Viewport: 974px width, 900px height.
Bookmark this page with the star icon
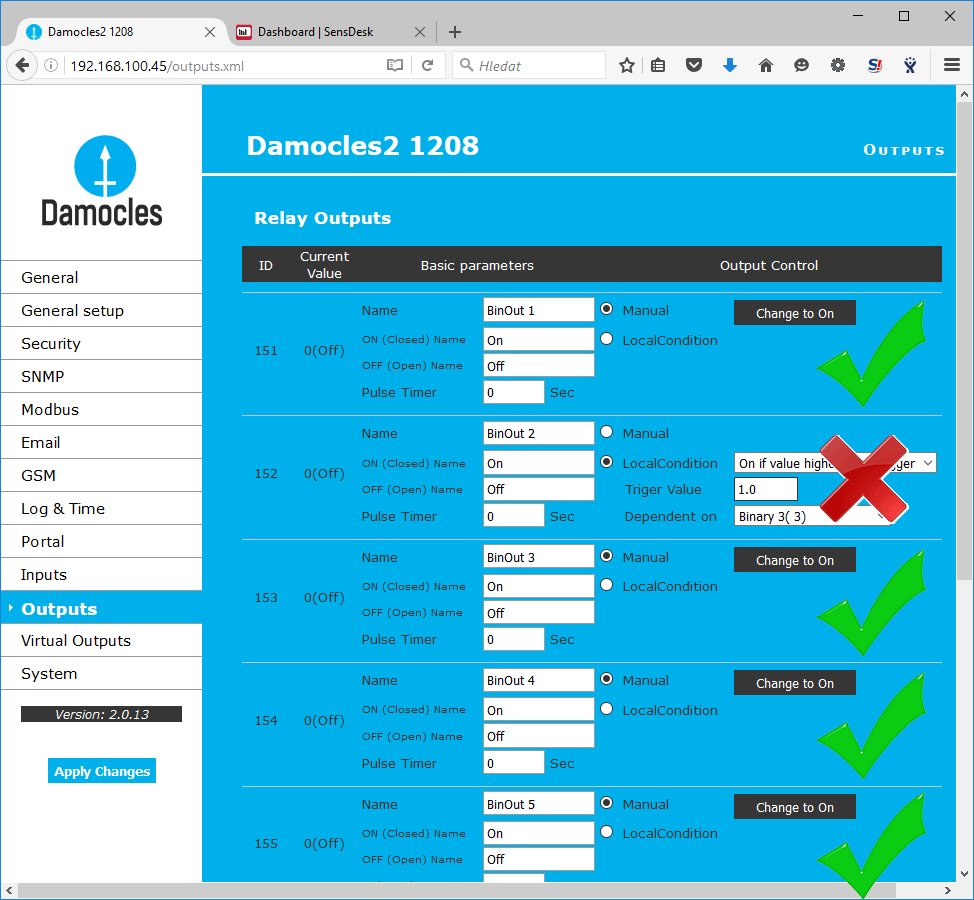[x=627, y=65]
